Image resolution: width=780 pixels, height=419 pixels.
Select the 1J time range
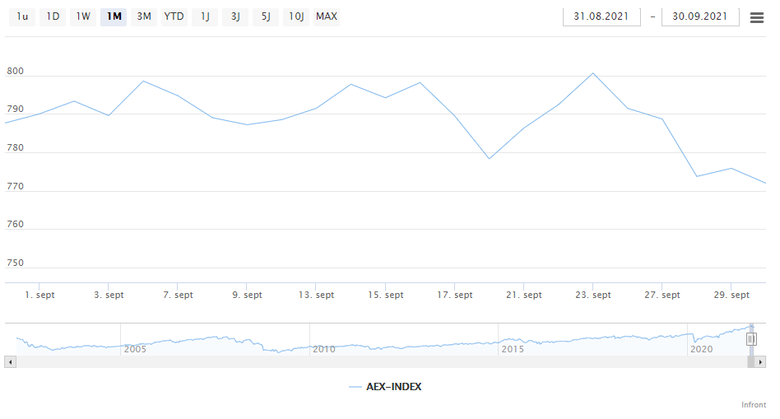pyautogui.click(x=204, y=16)
